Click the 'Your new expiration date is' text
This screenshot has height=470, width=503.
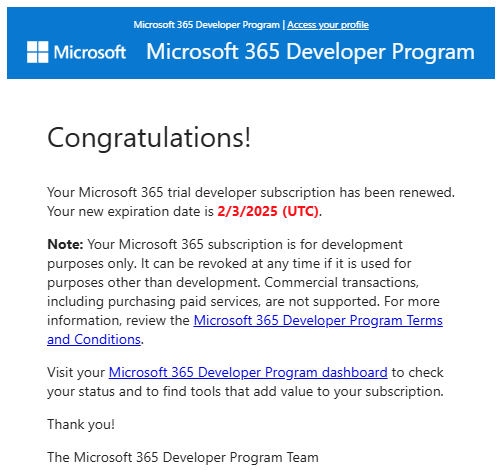[x=130, y=212]
